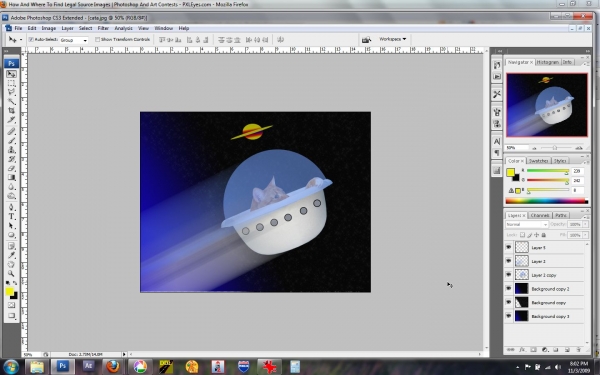This screenshot has width=600, height=375.
Task: Enable Show Transform Controls checkbox
Action: coord(97,39)
